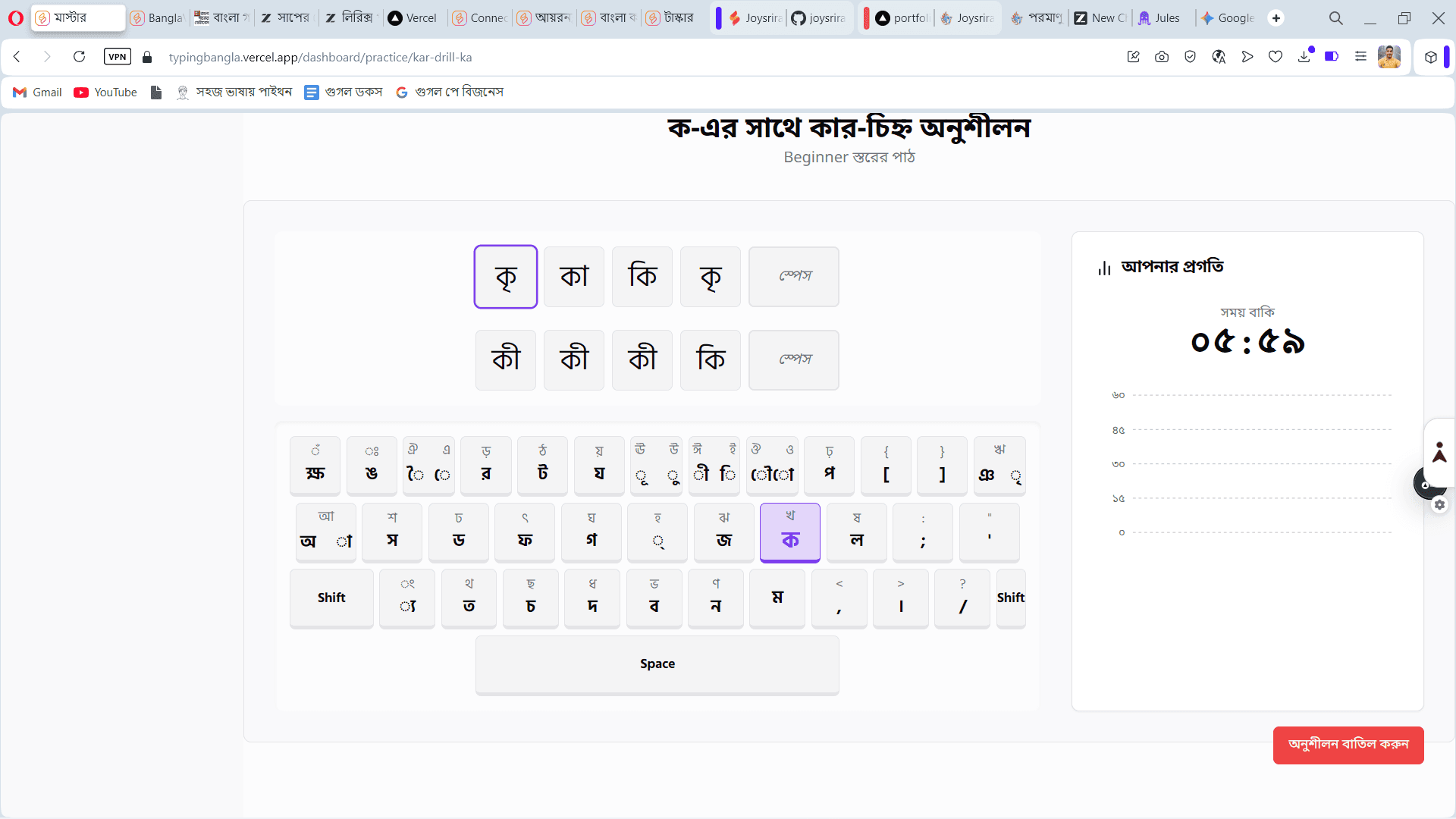This screenshot has height=819, width=1456.
Task: Open the ad blocker shield icon
Action: point(1190,56)
